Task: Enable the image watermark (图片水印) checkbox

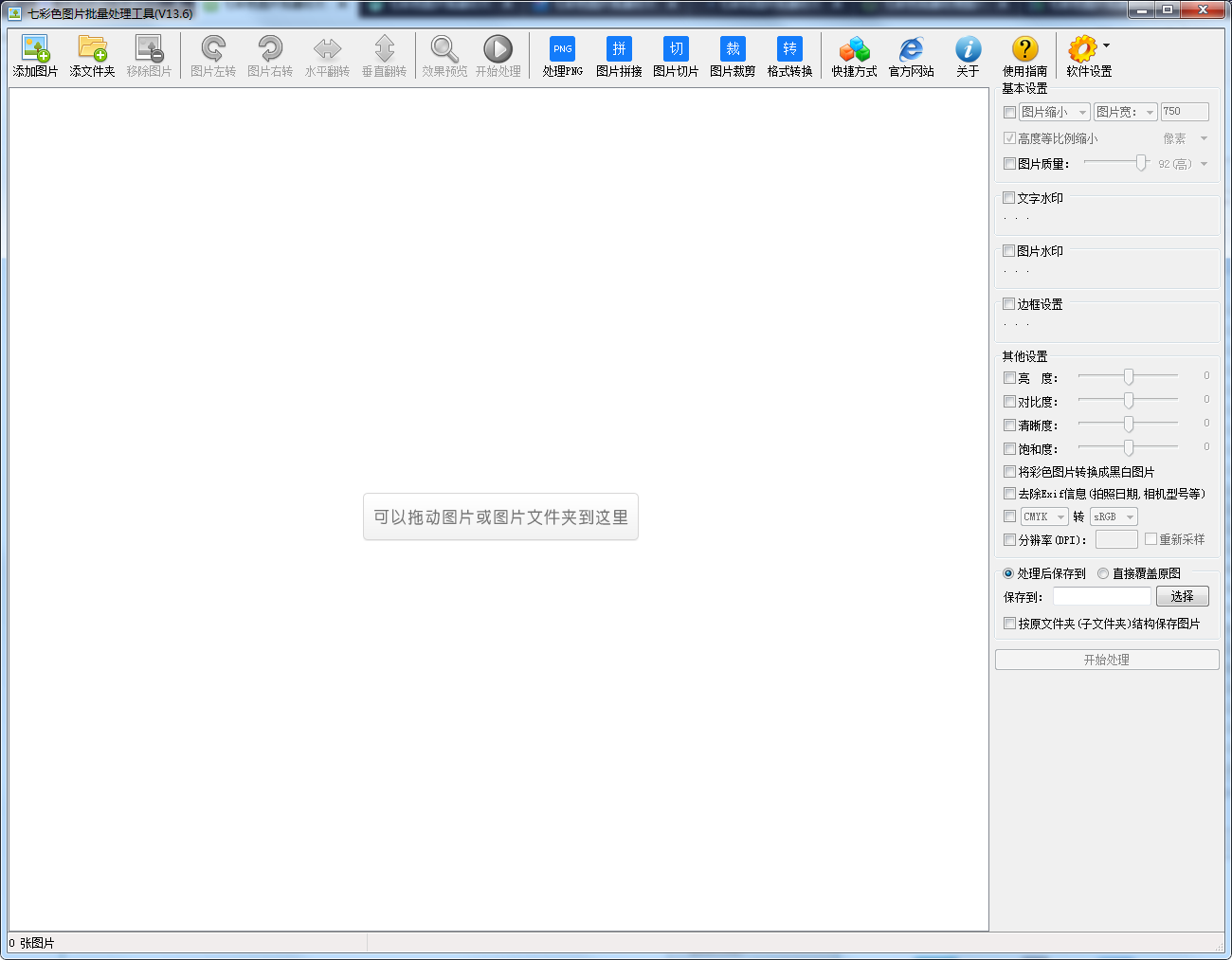Action: pyautogui.click(x=1009, y=251)
